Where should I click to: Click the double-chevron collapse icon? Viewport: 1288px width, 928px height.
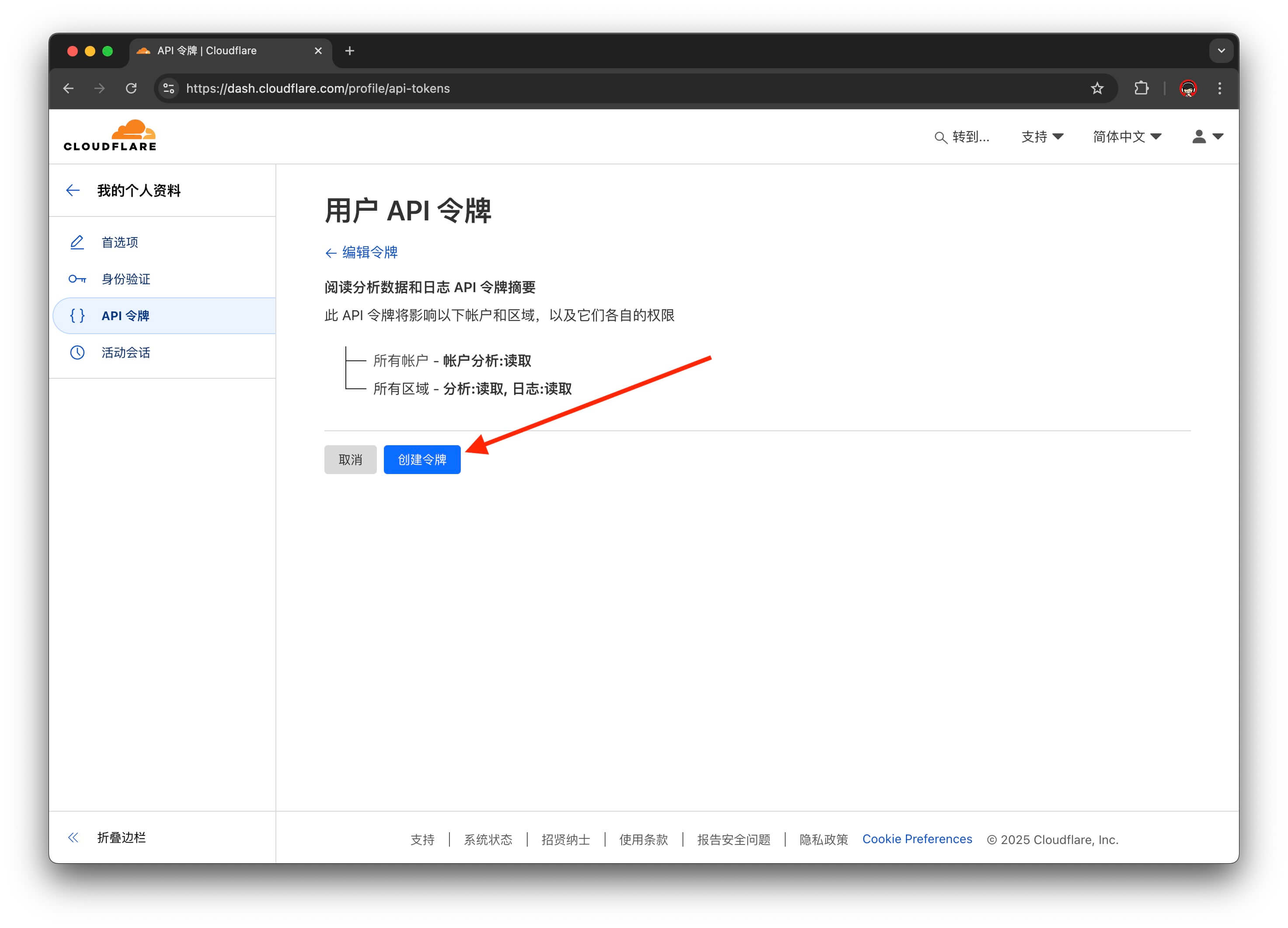click(73, 838)
